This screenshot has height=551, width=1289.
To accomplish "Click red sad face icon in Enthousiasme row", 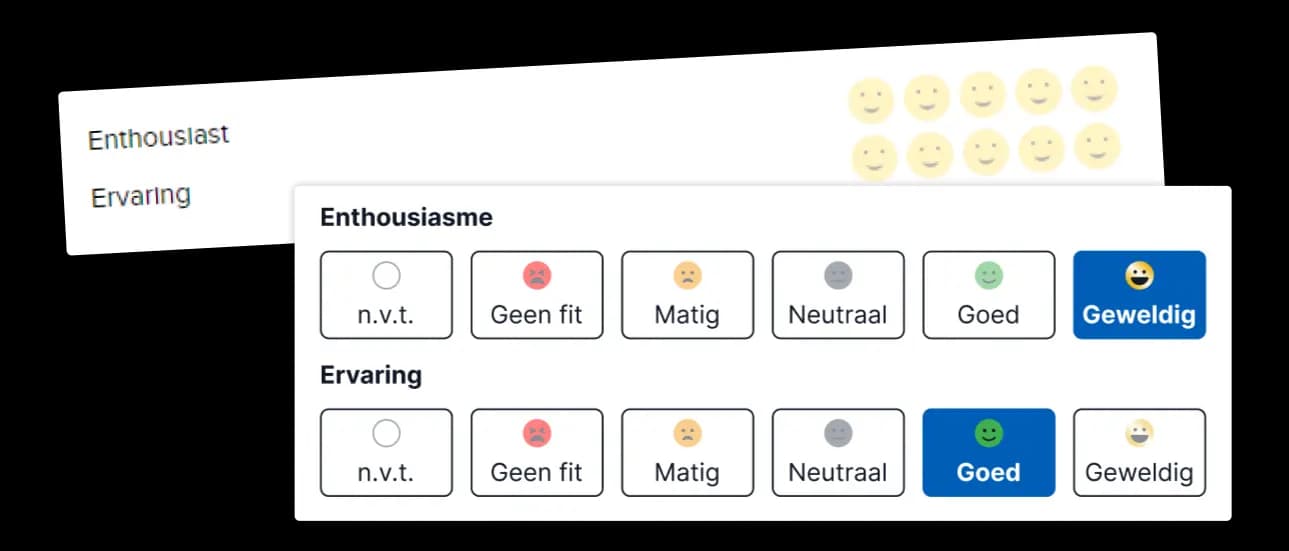I will point(537,275).
